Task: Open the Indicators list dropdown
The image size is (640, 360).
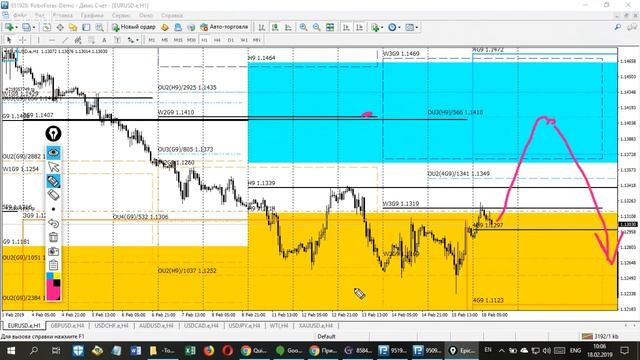Action: [x=377, y=27]
